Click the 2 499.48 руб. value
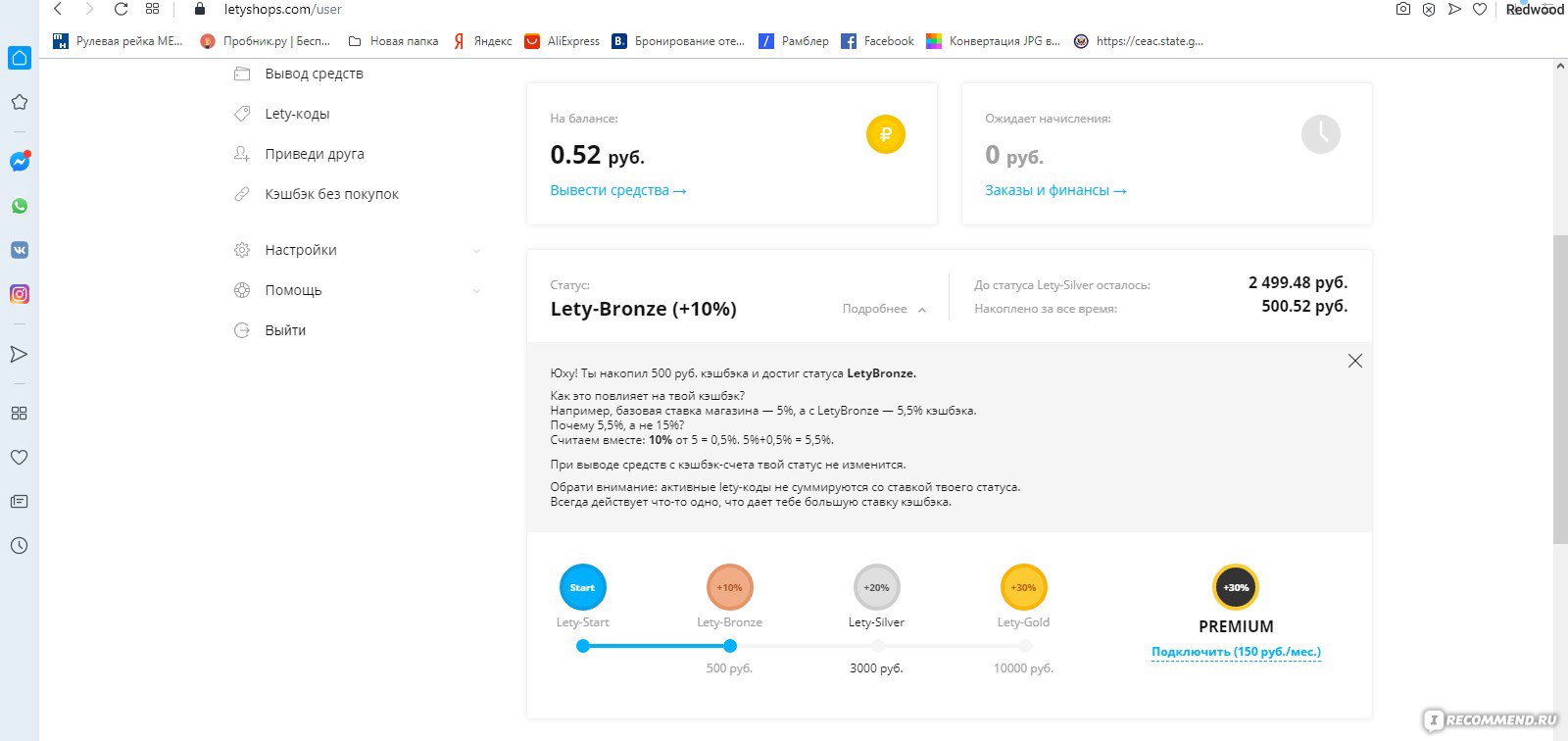1568x741 pixels. pyautogui.click(x=1298, y=282)
